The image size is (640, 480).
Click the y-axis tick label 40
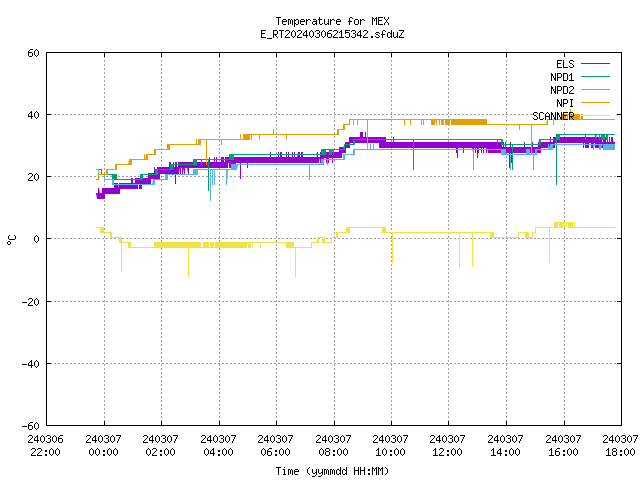point(33,115)
